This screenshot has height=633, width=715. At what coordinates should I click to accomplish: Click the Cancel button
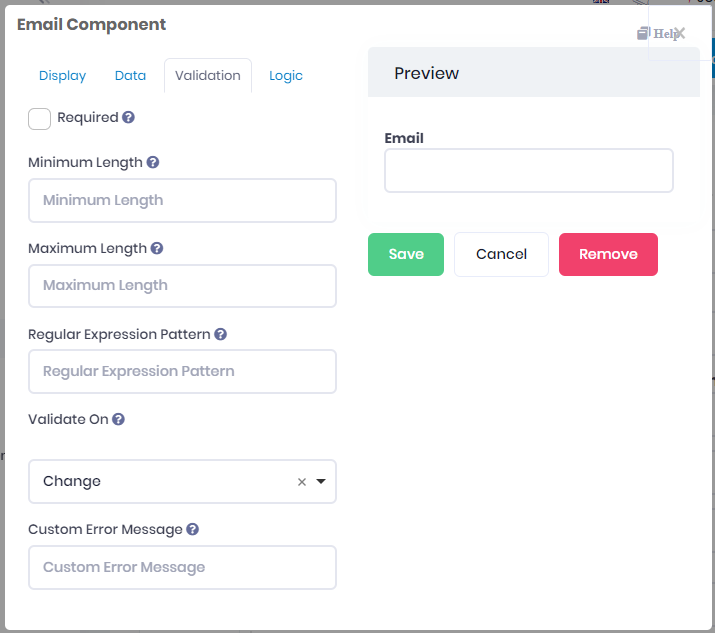point(501,254)
